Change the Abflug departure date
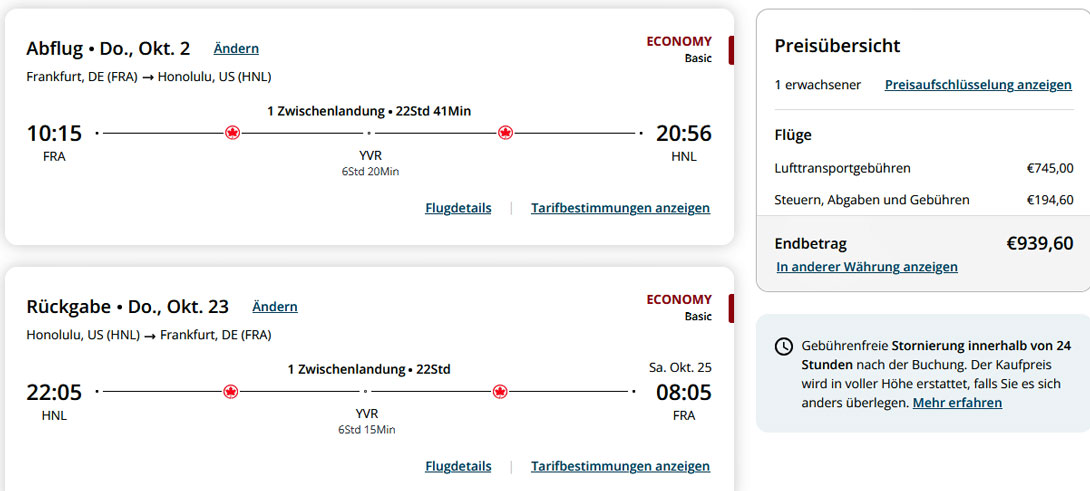This screenshot has height=491, width=1090. (236, 48)
